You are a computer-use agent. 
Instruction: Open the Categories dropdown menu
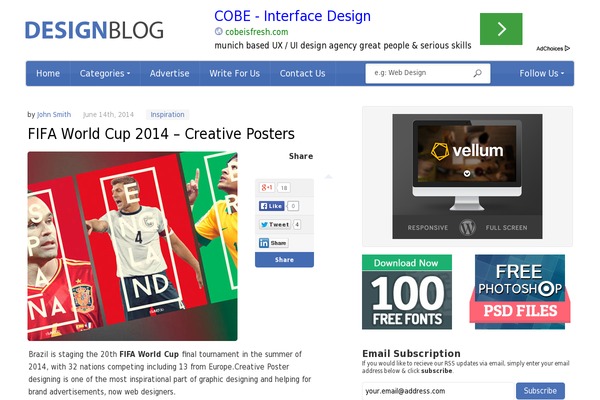point(105,73)
